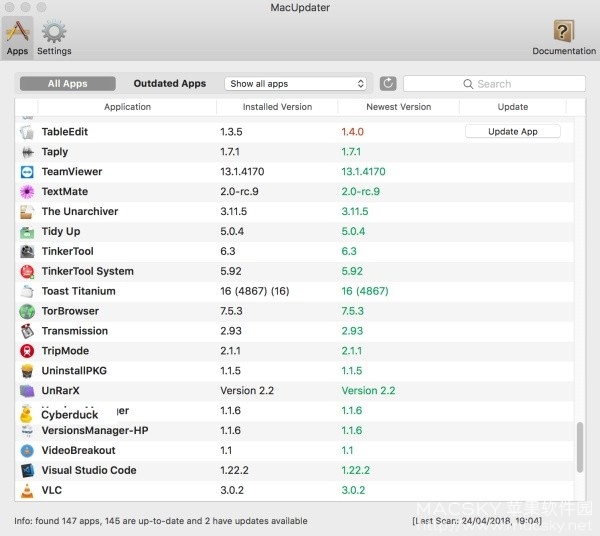
Task: Select the TeamViewer row name
Action: pyautogui.click(x=72, y=172)
